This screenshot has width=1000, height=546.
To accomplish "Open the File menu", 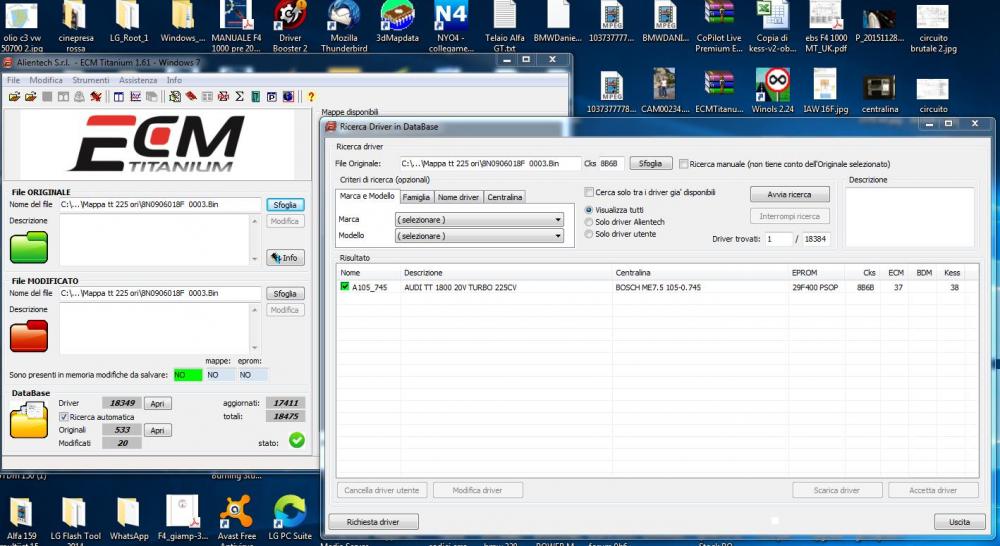I will 13,80.
